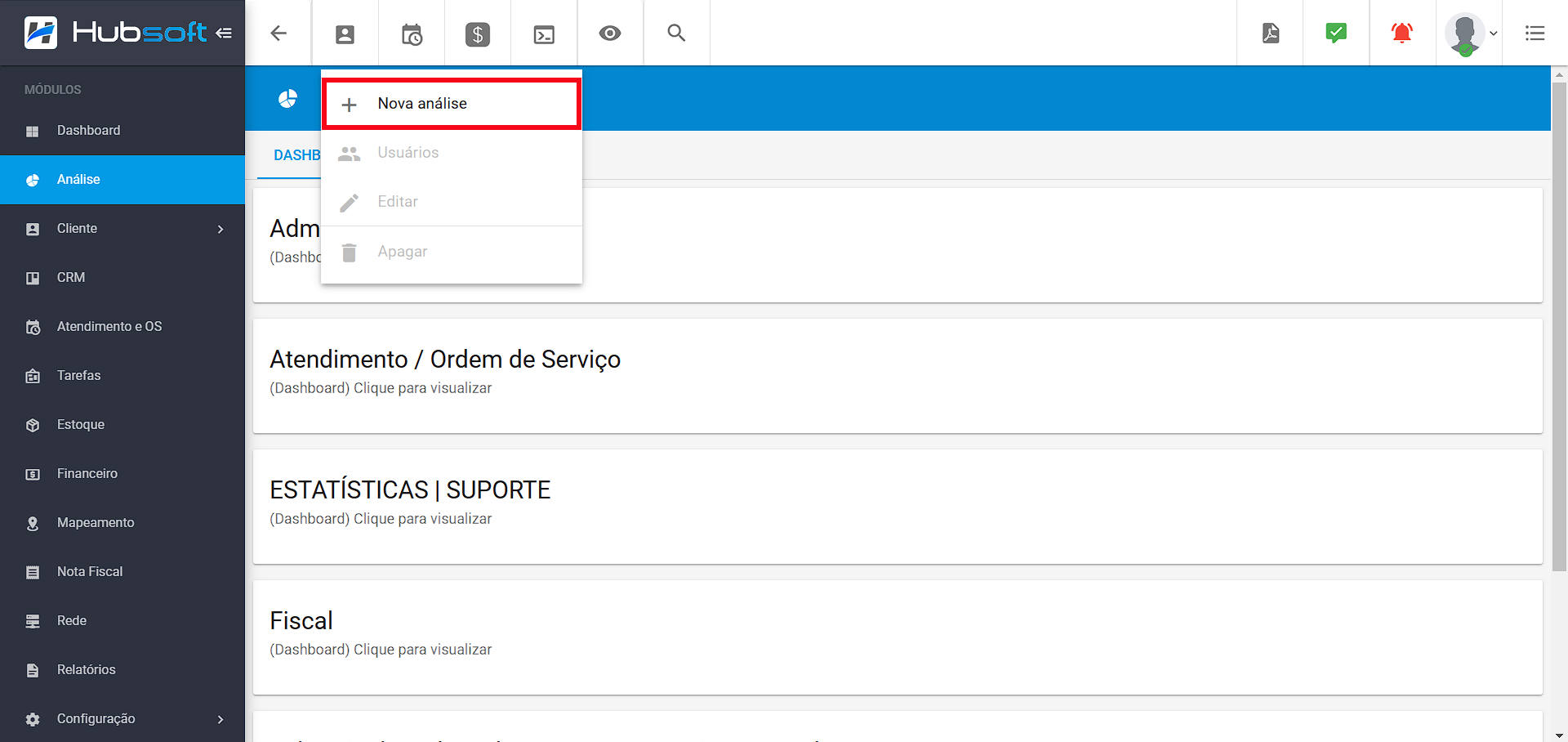Click the vertical scrollbar thumb
This screenshot has height=742, width=1568.
[1560, 325]
